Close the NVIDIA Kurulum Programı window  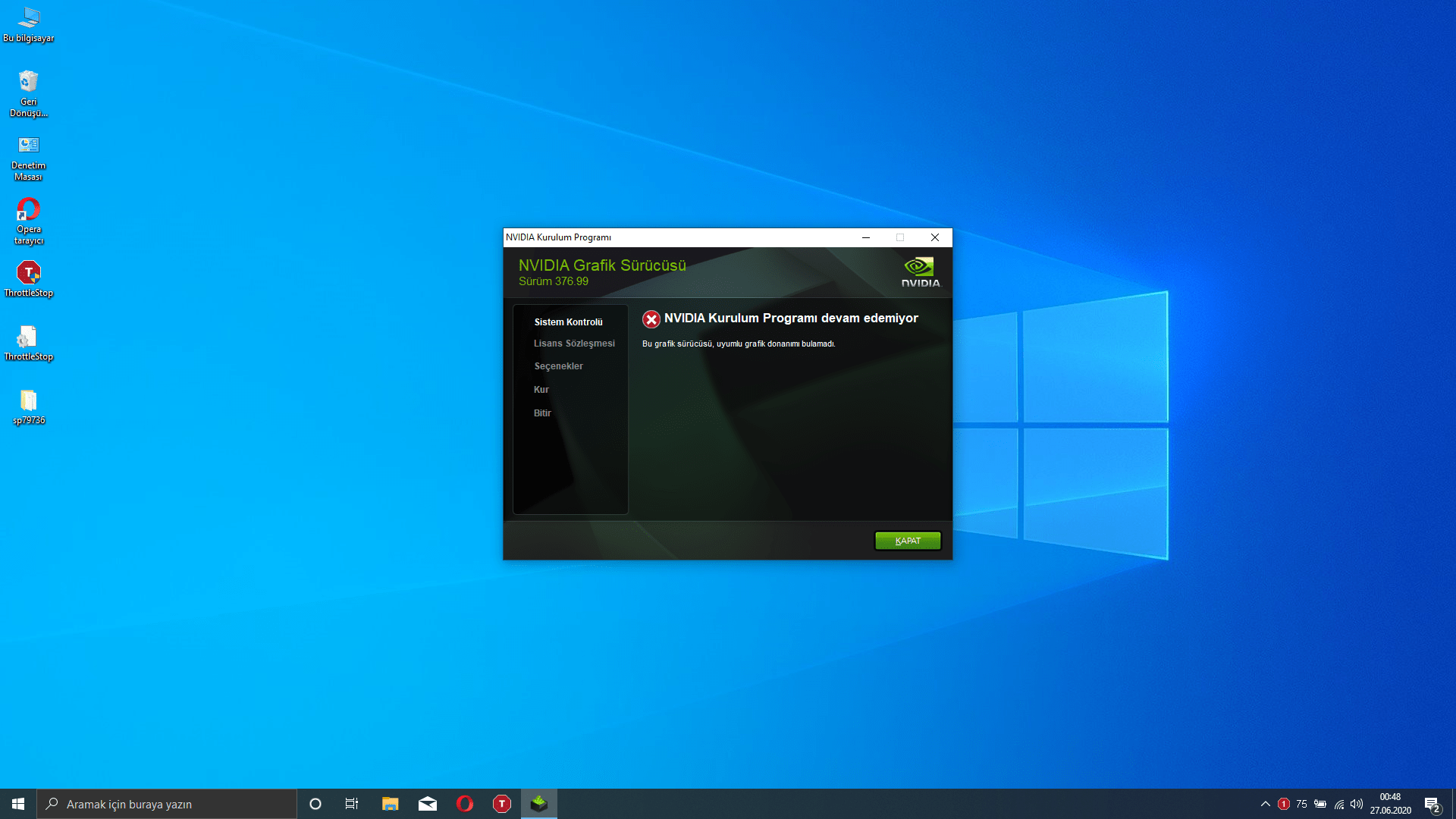pyautogui.click(x=935, y=237)
